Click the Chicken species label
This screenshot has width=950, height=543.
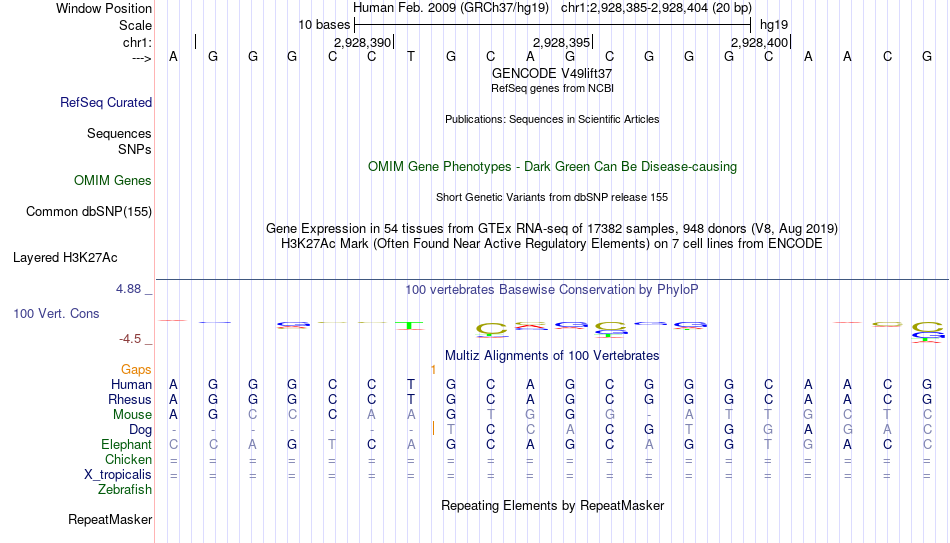[x=128, y=459]
